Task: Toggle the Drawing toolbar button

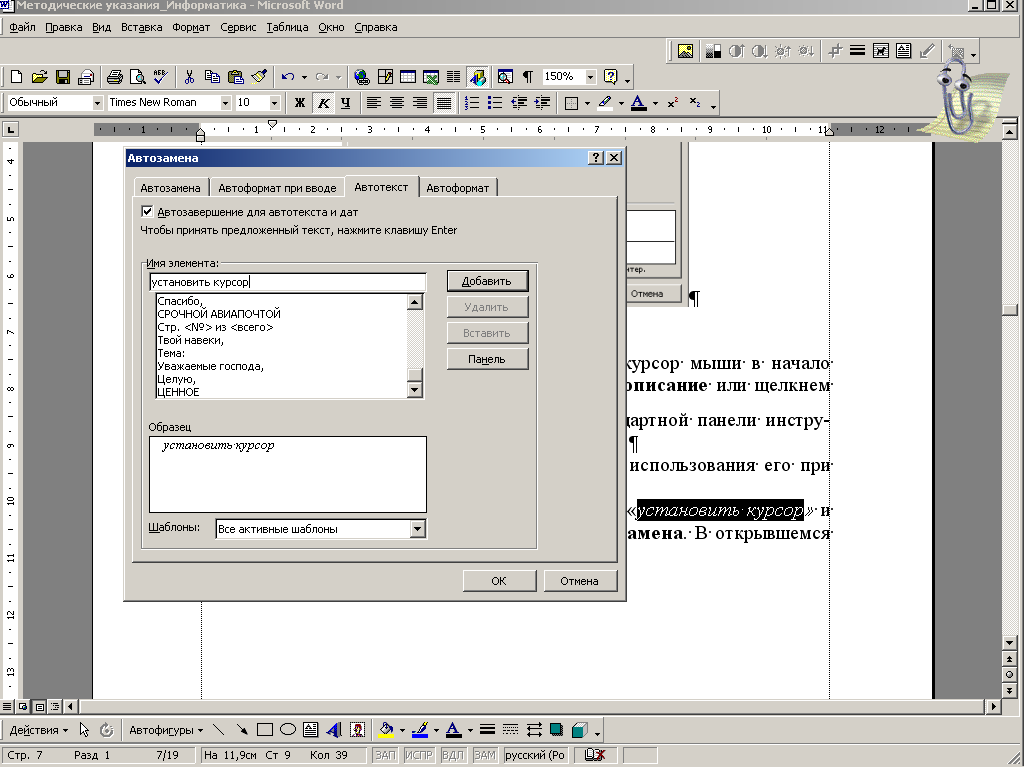Action: coord(477,77)
